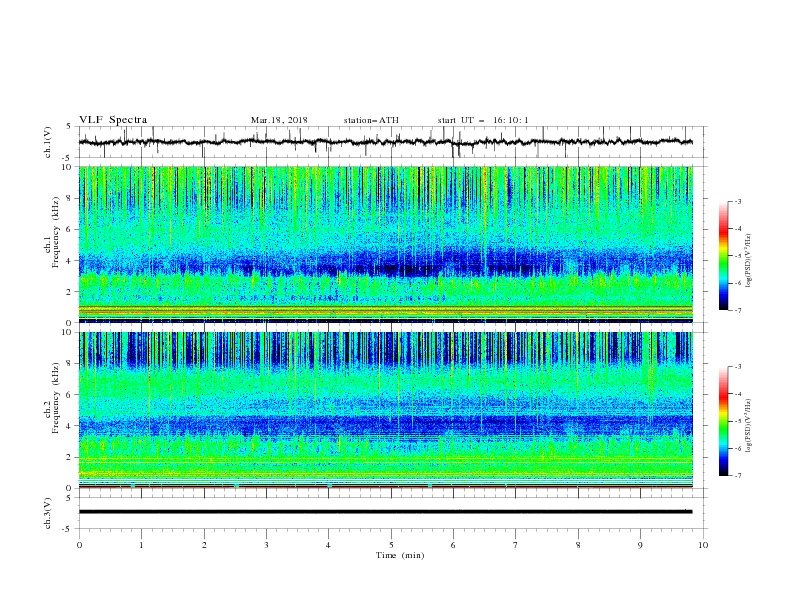The height and width of the screenshot is (612, 792).
Task: Select the "start UT = 16:10:1" header text
Action: click(x=483, y=120)
